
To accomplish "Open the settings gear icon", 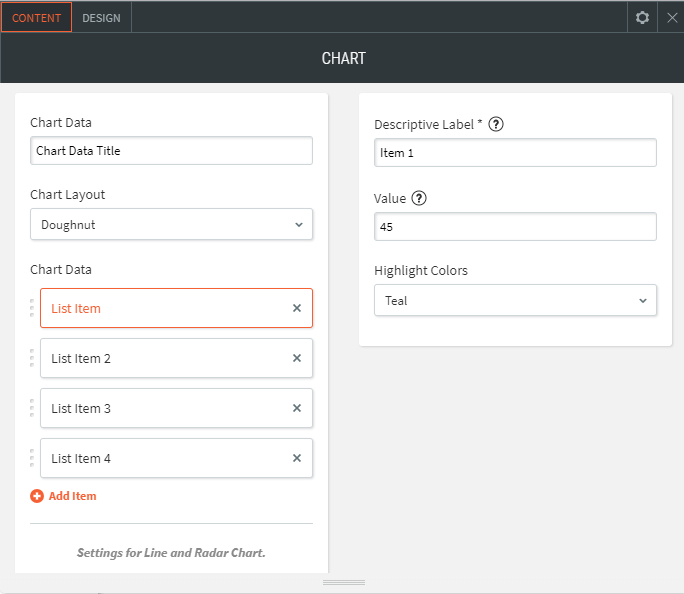I will click(x=642, y=17).
